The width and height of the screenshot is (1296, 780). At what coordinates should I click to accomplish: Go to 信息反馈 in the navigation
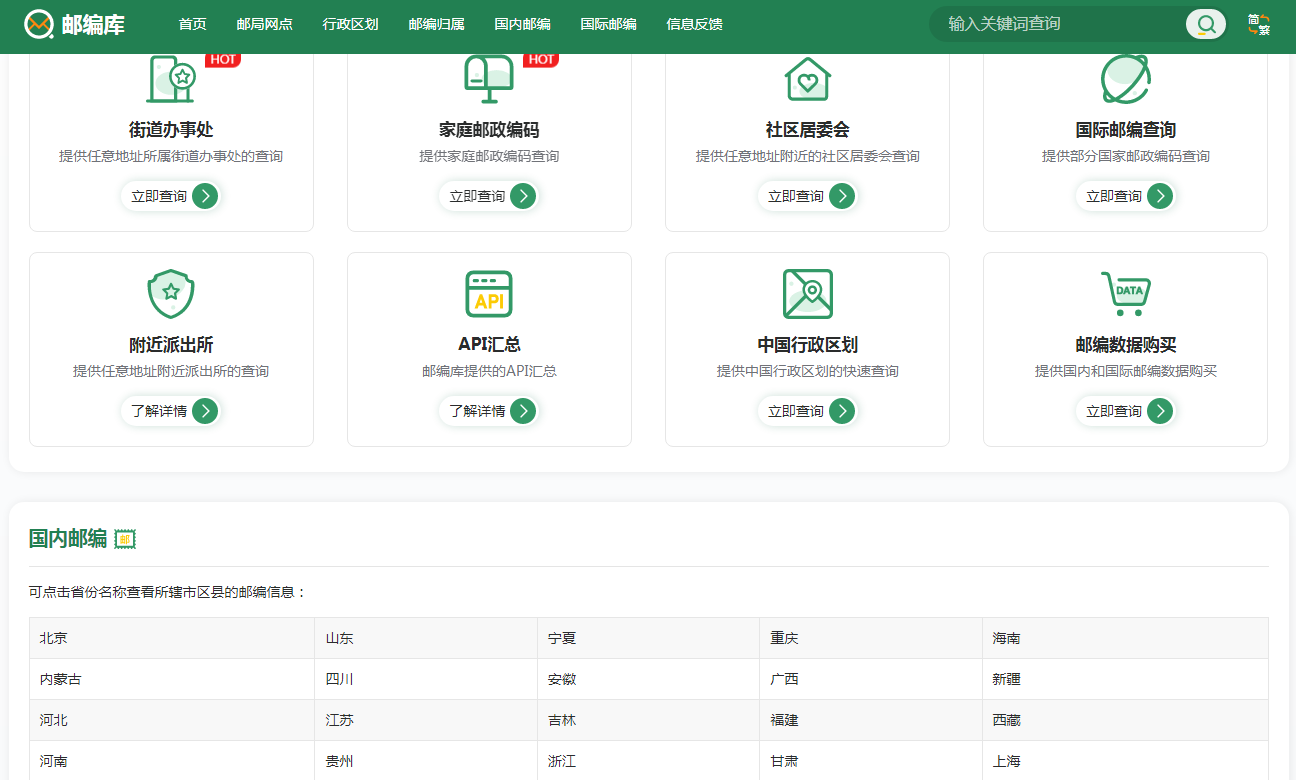(694, 24)
